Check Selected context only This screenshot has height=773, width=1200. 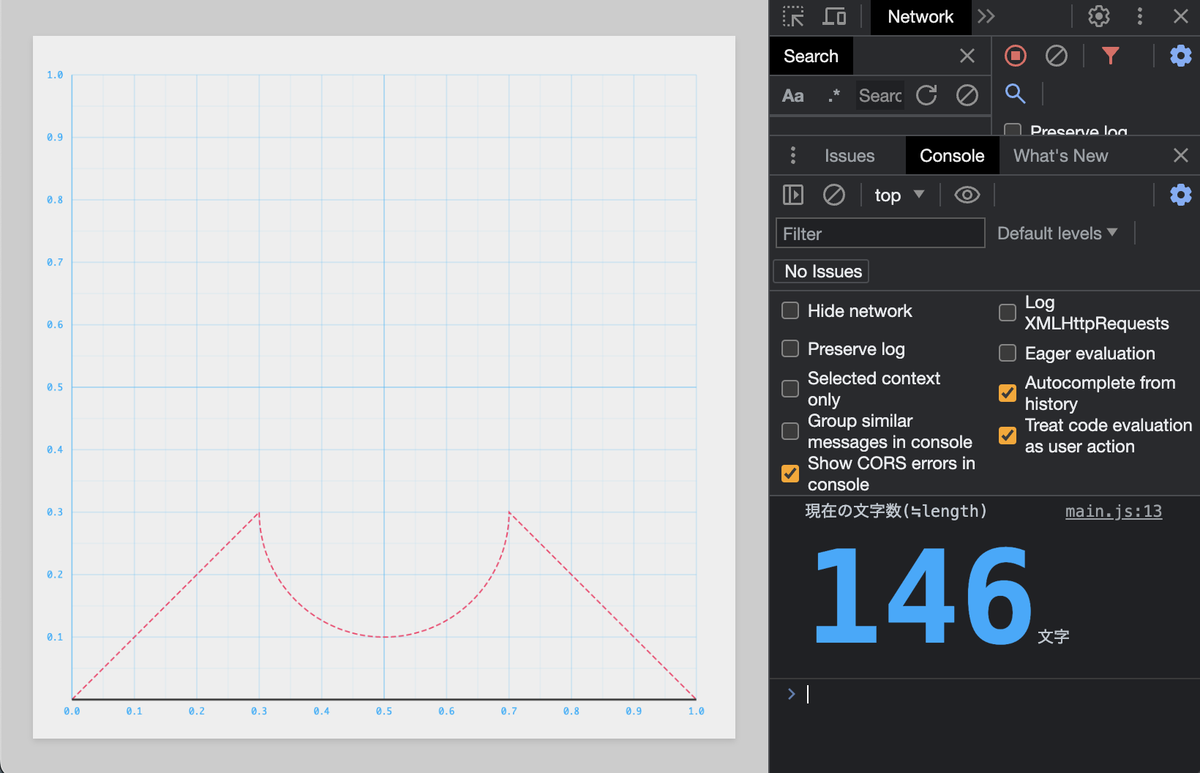coord(790,388)
